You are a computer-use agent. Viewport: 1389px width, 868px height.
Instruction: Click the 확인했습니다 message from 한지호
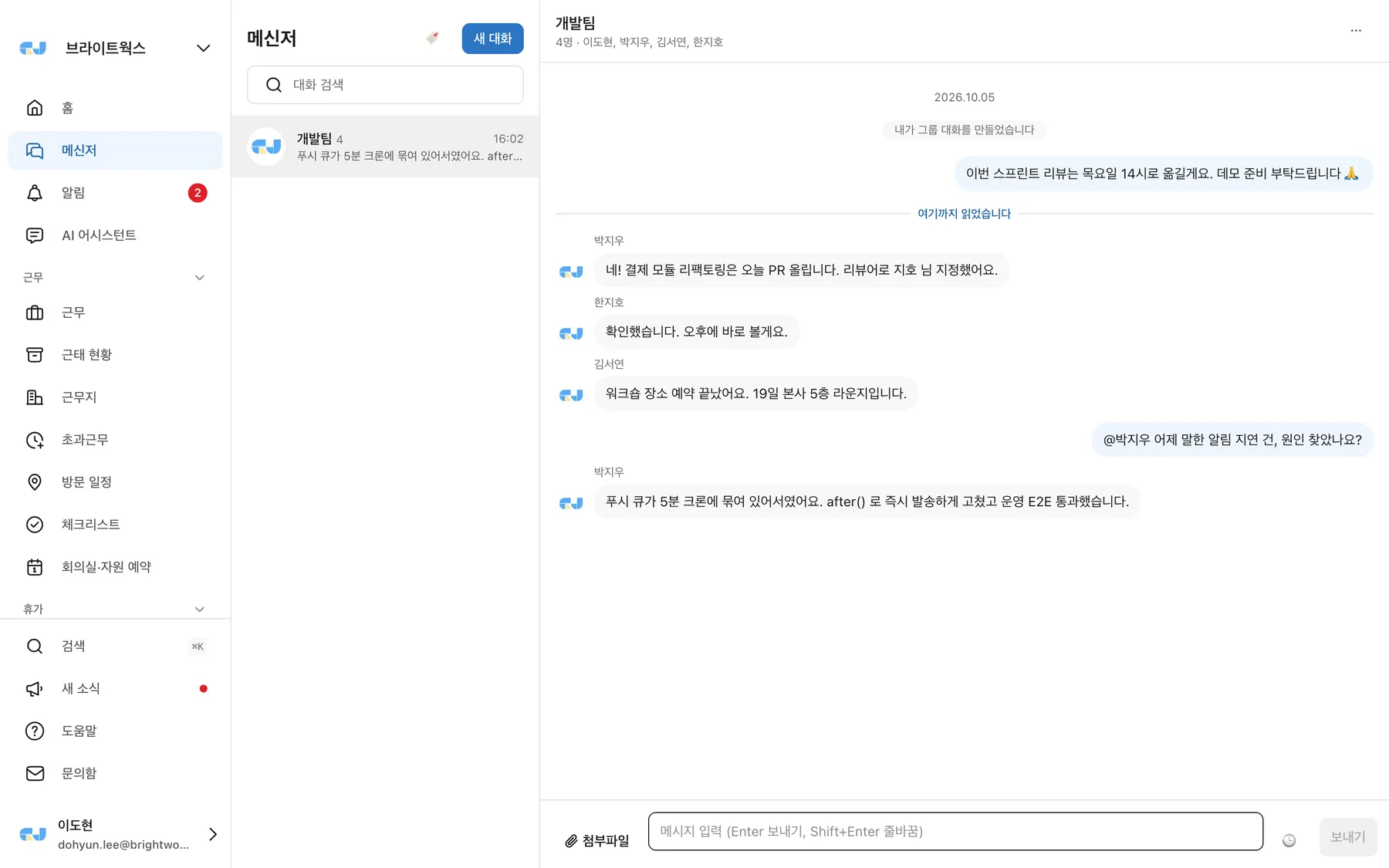click(x=696, y=332)
